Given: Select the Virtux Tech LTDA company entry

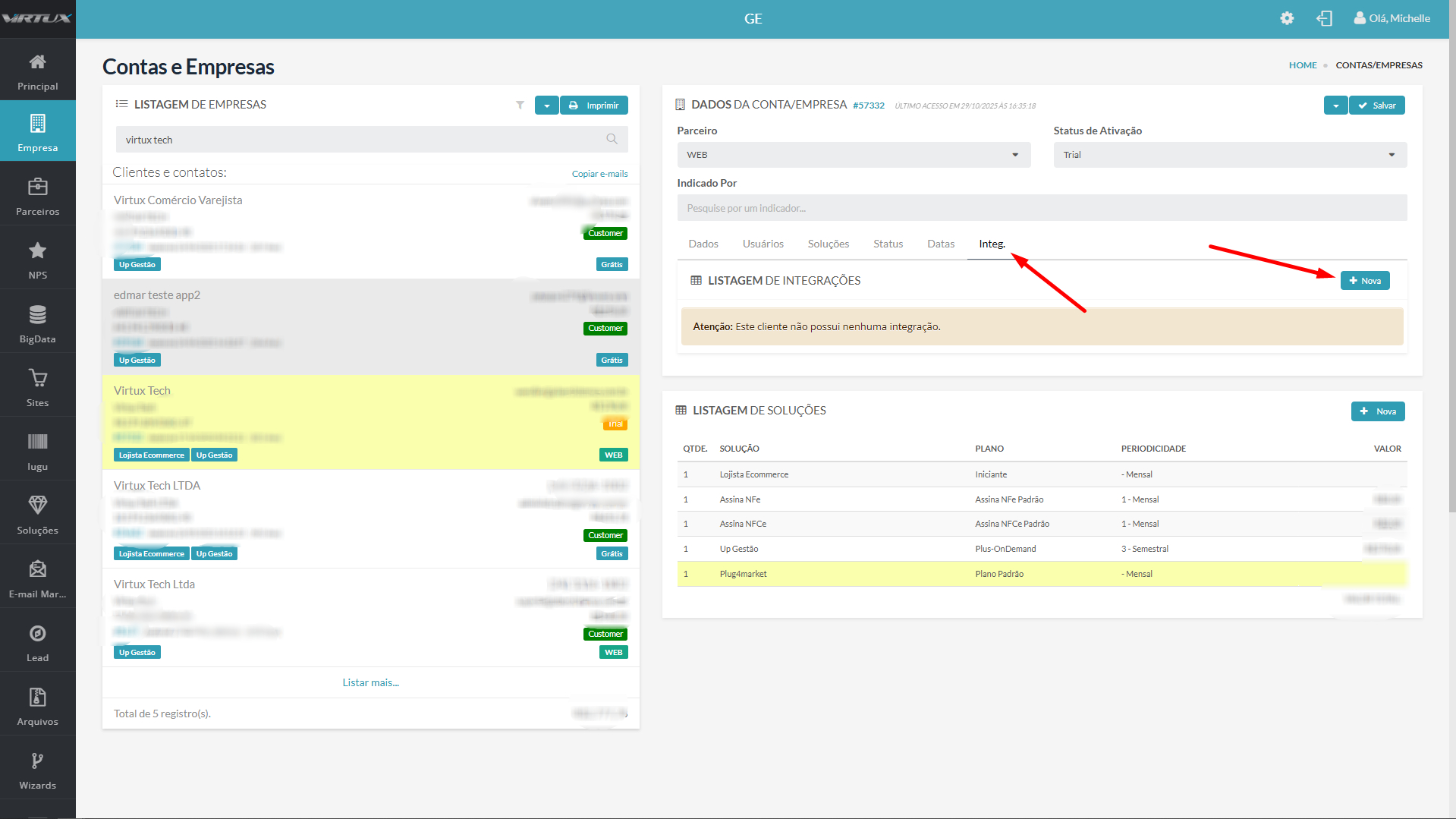Looking at the screenshot, I should (x=157, y=486).
